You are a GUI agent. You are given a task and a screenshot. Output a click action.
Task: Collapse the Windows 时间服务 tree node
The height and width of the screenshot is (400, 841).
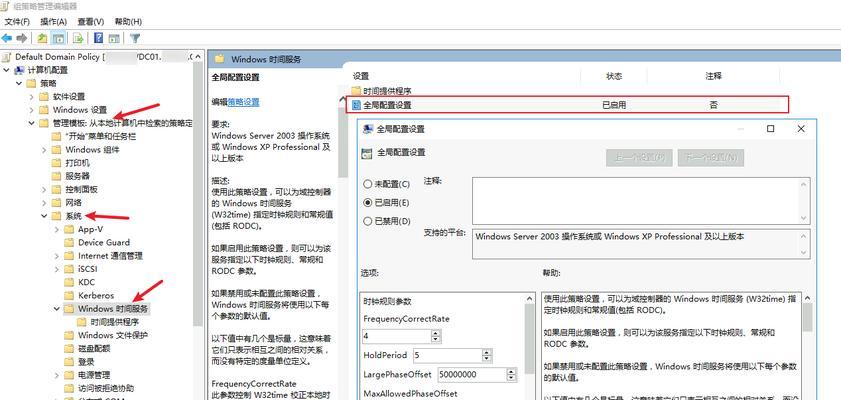tap(57, 309)
